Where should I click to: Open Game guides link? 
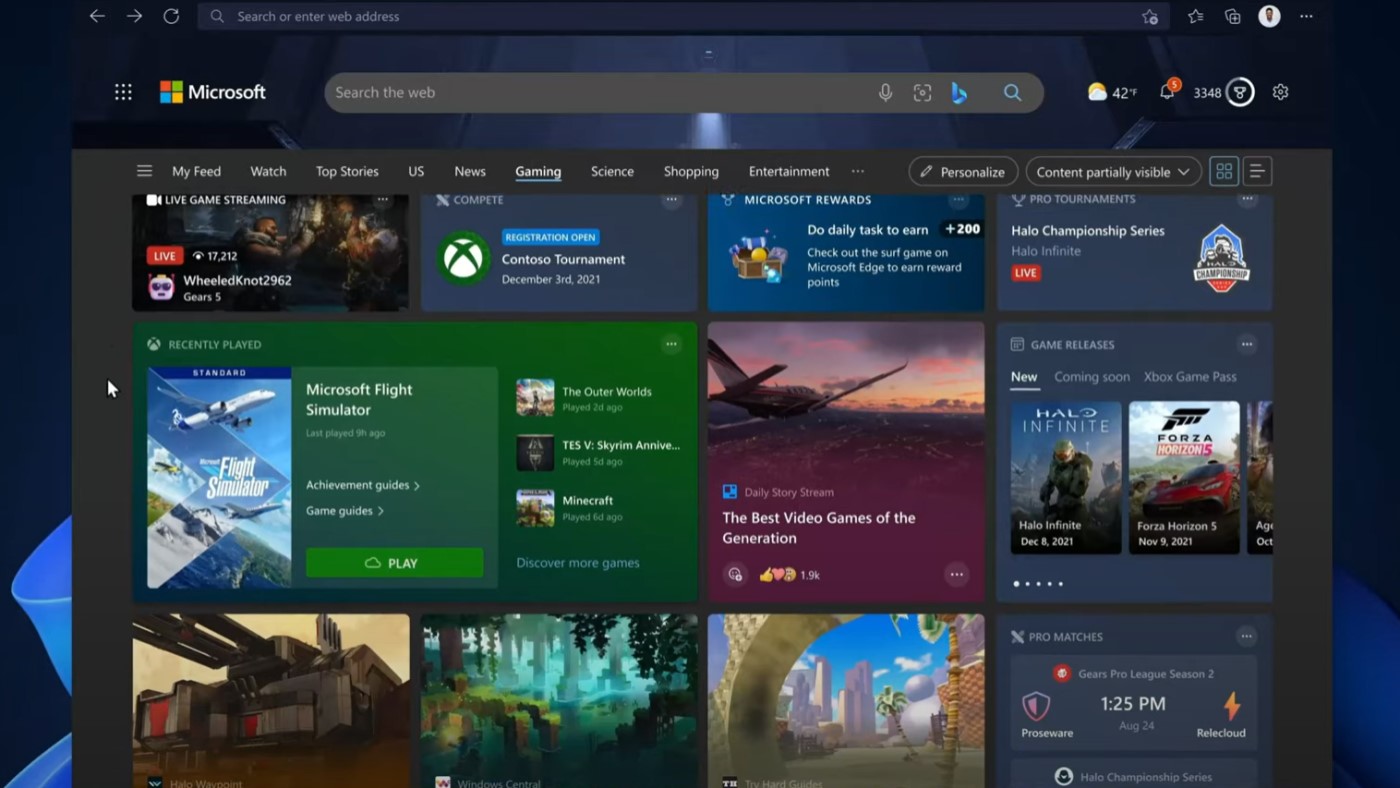pos(345,511)
